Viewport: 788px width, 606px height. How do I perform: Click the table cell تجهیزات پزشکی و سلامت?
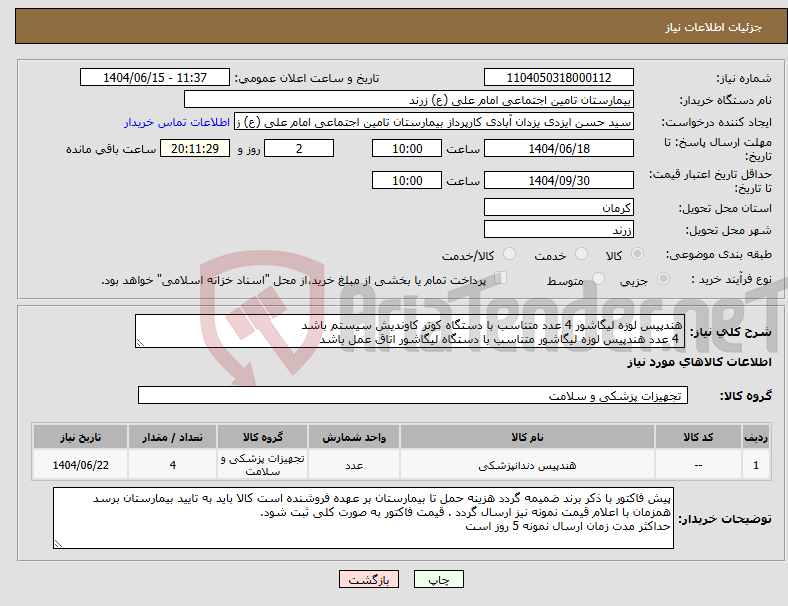tap(262, 465)
